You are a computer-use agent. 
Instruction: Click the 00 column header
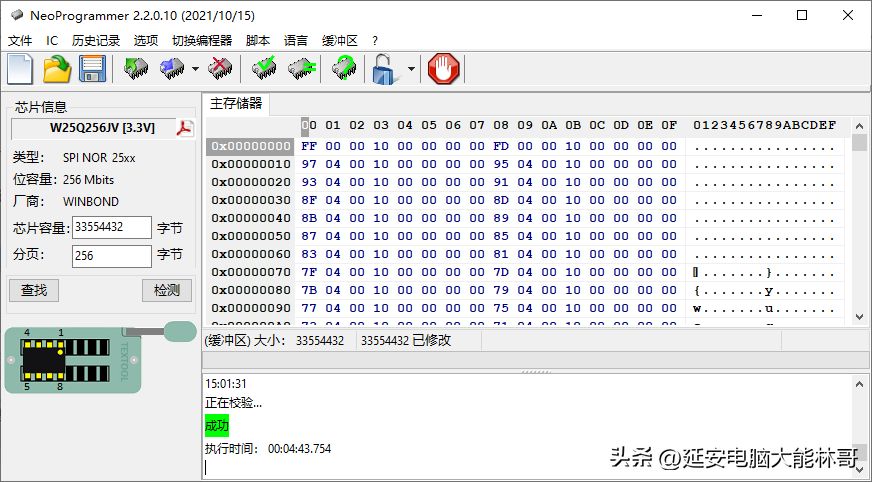[309, 126]
